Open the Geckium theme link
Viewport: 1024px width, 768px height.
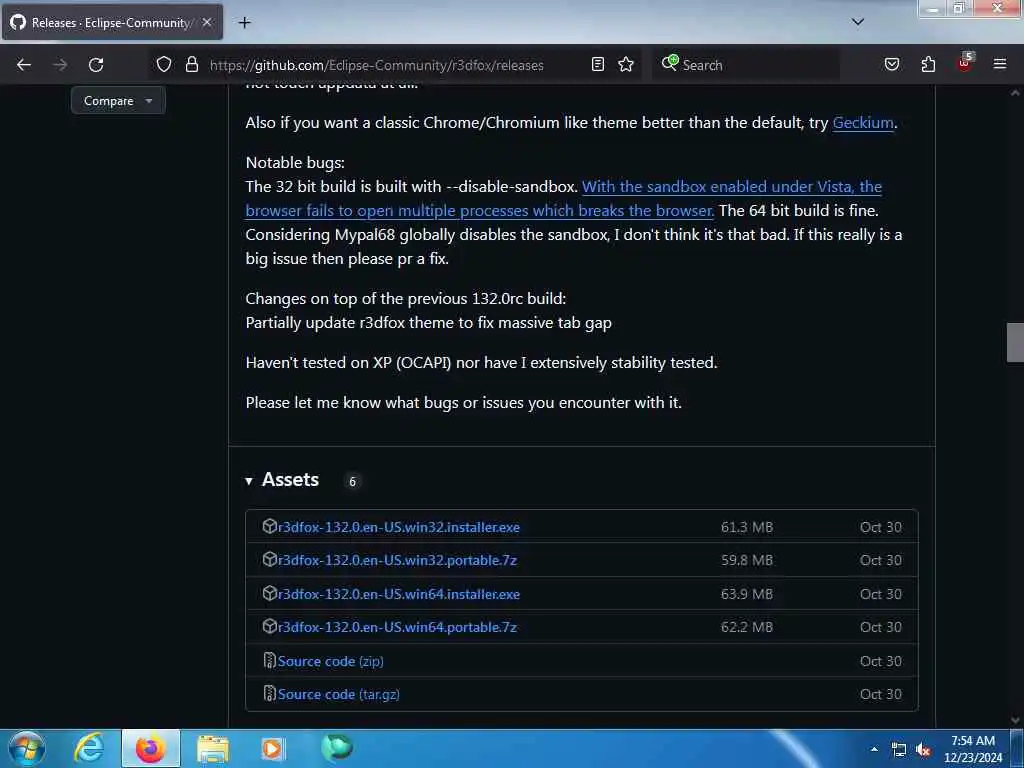[863, 123]
